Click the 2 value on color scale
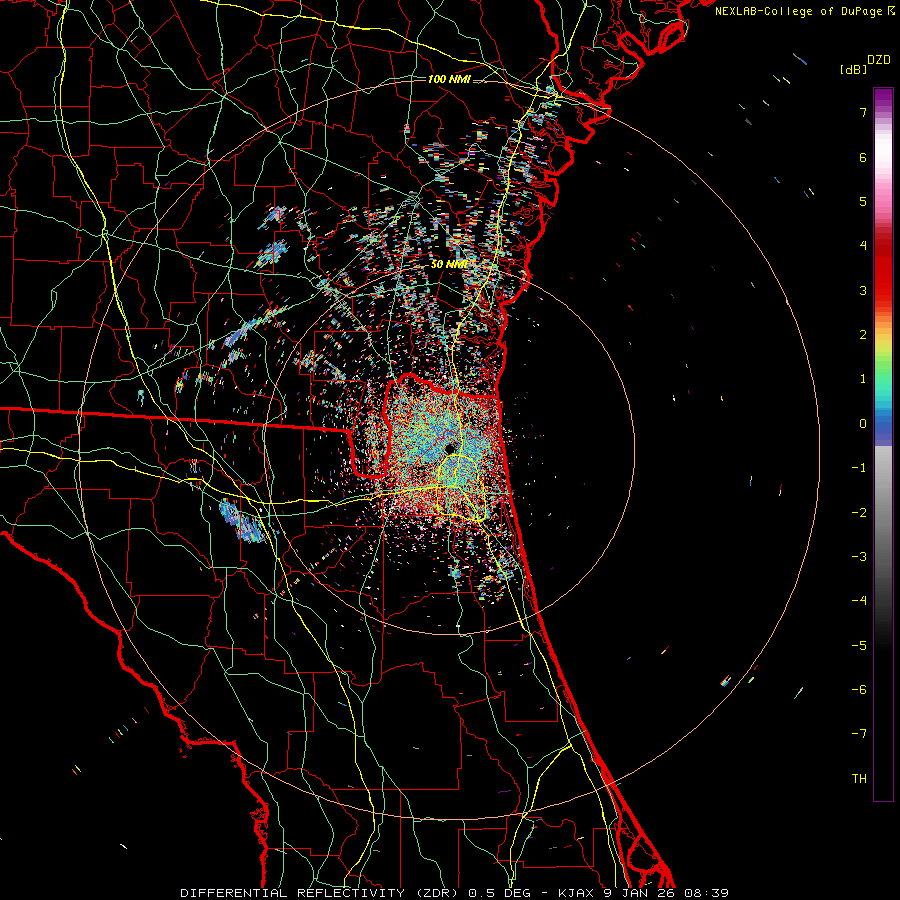This screenshot has width=900, height=900. coord(863,335)
